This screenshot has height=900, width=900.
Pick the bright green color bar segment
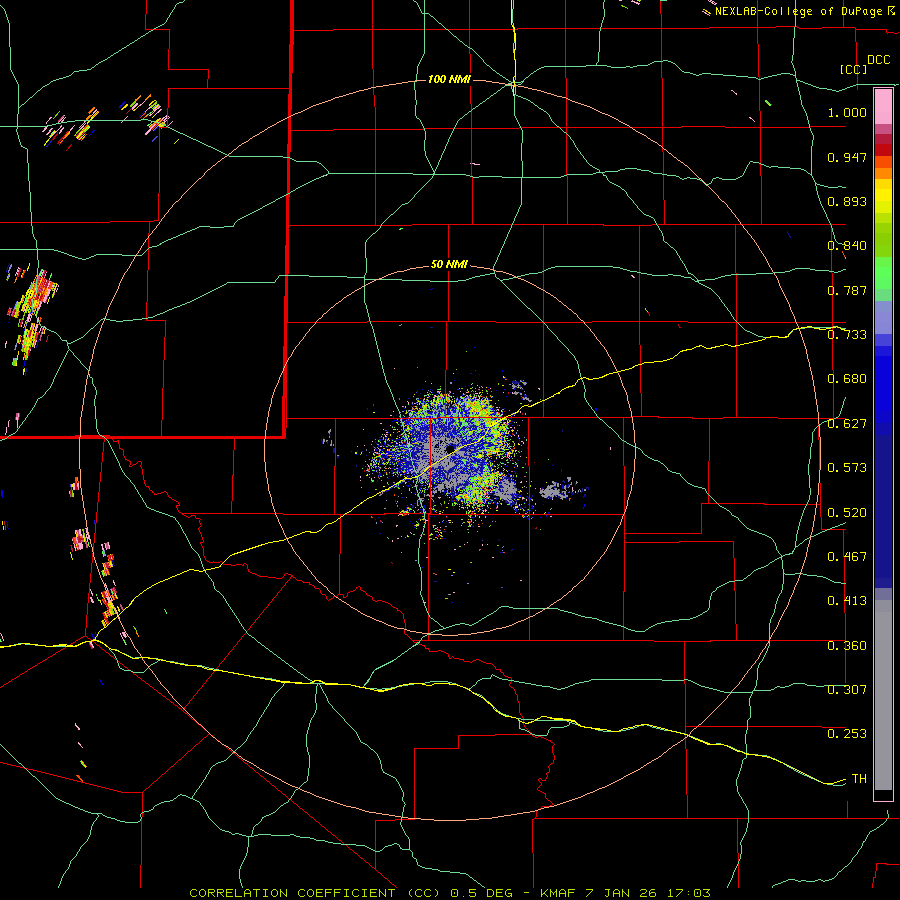point(883,273)
